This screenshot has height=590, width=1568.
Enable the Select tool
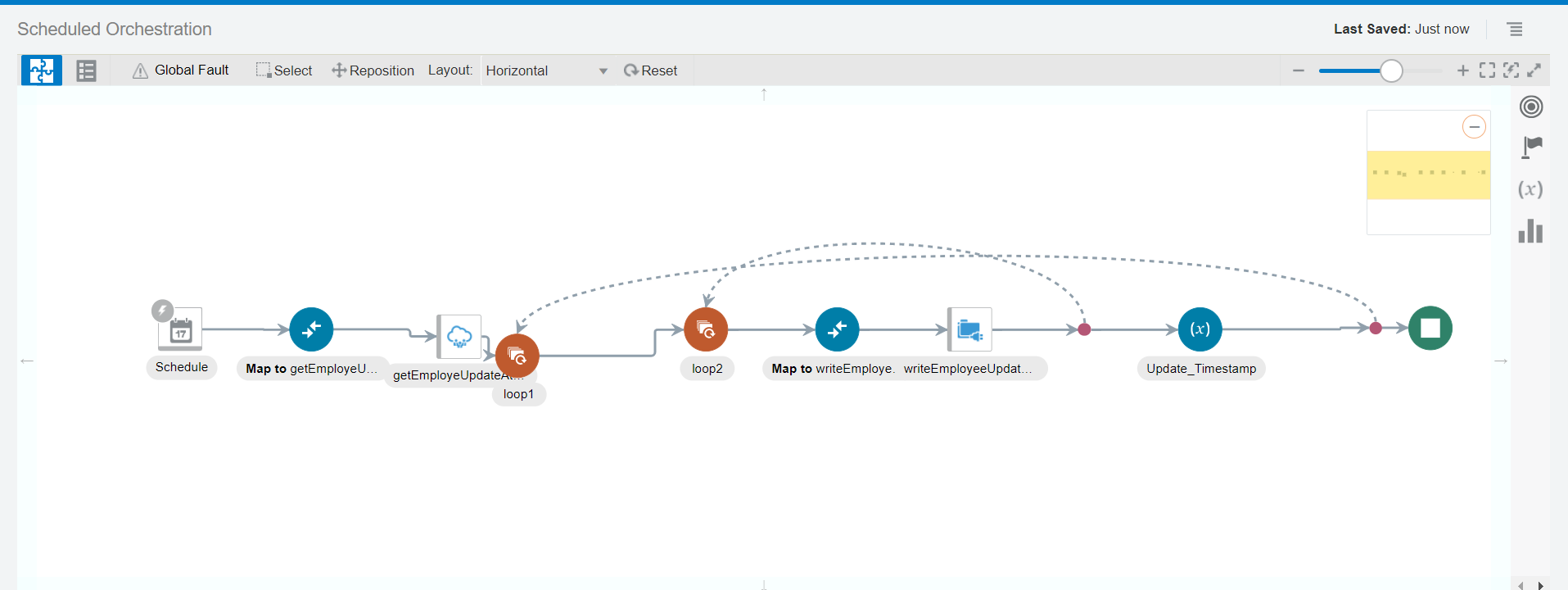point(284,70)
